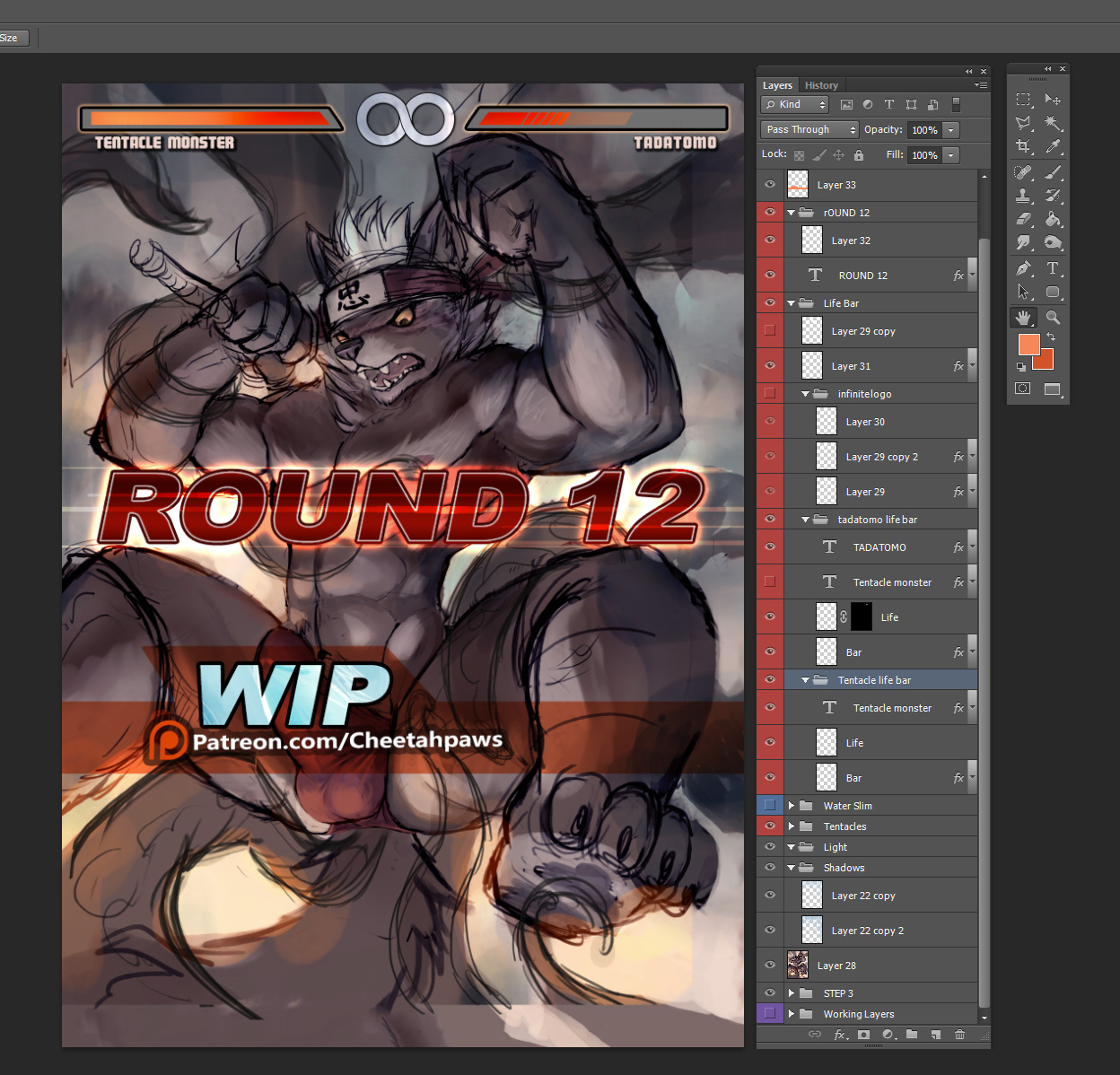Viewport: 1120px width, 1075px height.
Task: Swap foreground and background colors
Action: point(1051,337)
